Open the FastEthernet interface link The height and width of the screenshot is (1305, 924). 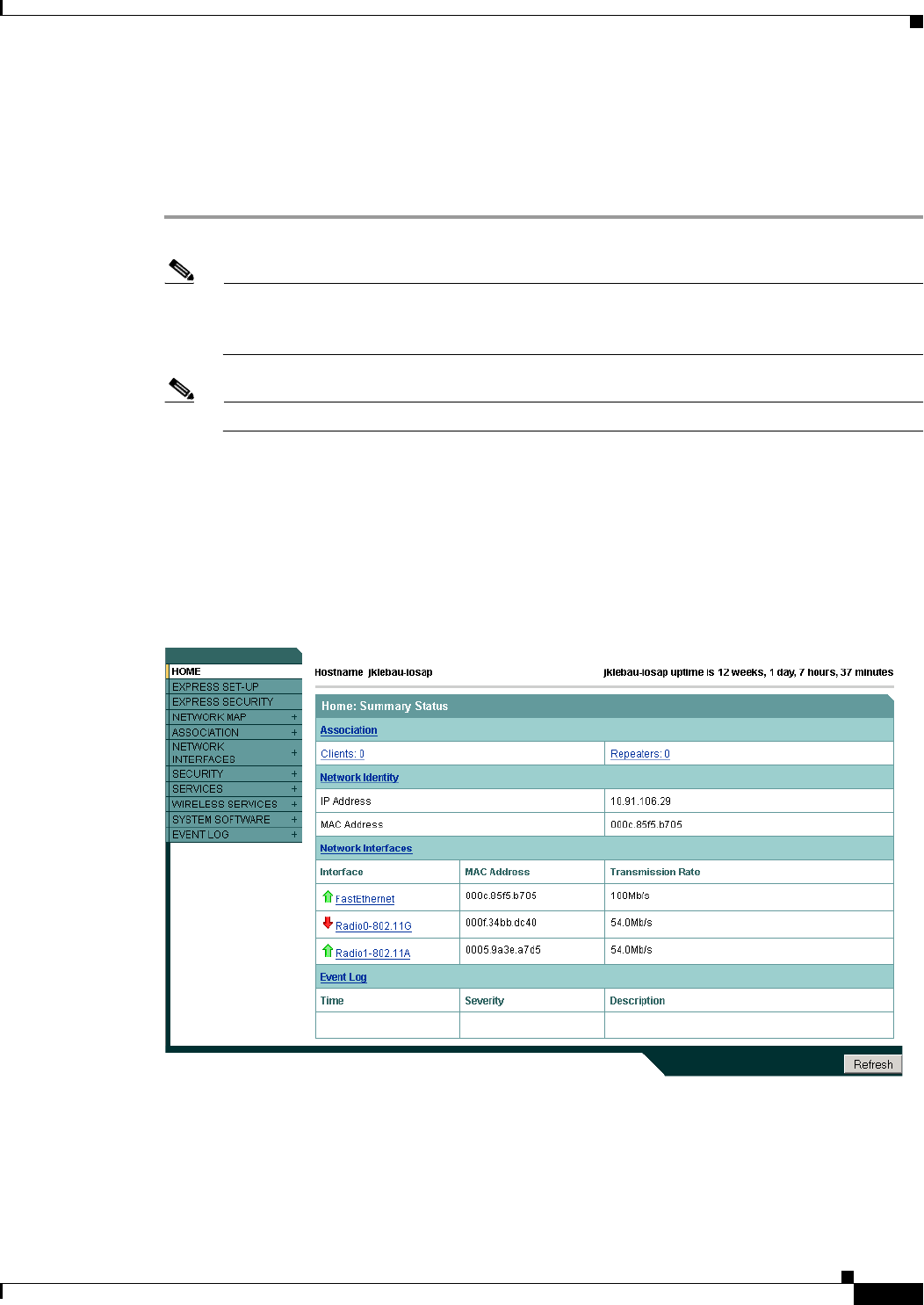click(x=365, y=900)
